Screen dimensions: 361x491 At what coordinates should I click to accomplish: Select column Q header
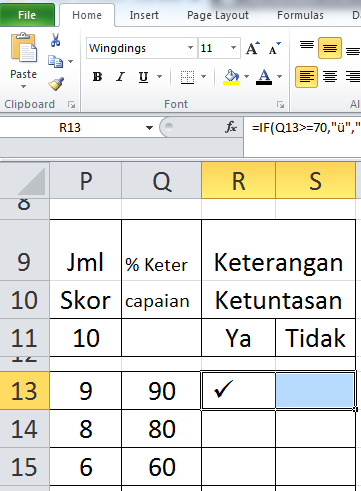(162, 181)
